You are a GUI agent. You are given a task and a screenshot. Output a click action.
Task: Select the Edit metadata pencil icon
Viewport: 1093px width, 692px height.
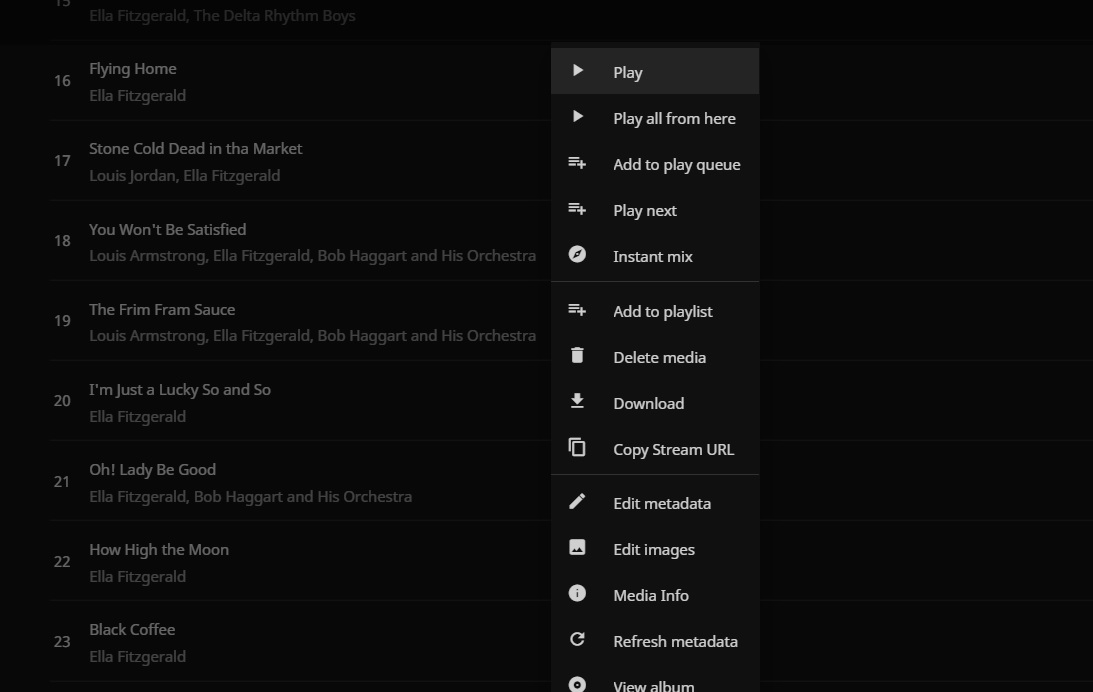[577, 501]
